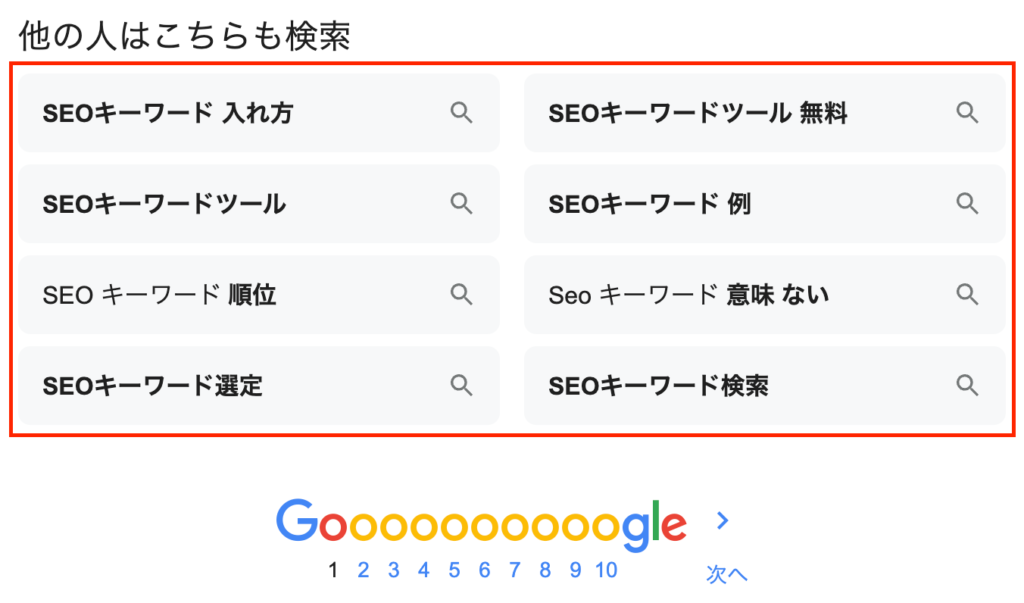Click search icon beside SEOキーワード検索

(967, 384)
